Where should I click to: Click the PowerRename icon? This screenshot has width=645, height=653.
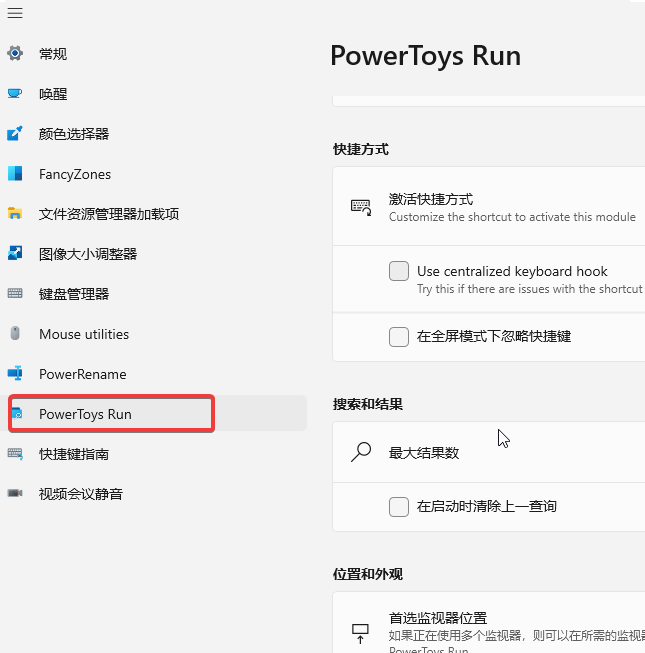click(15, 373)
